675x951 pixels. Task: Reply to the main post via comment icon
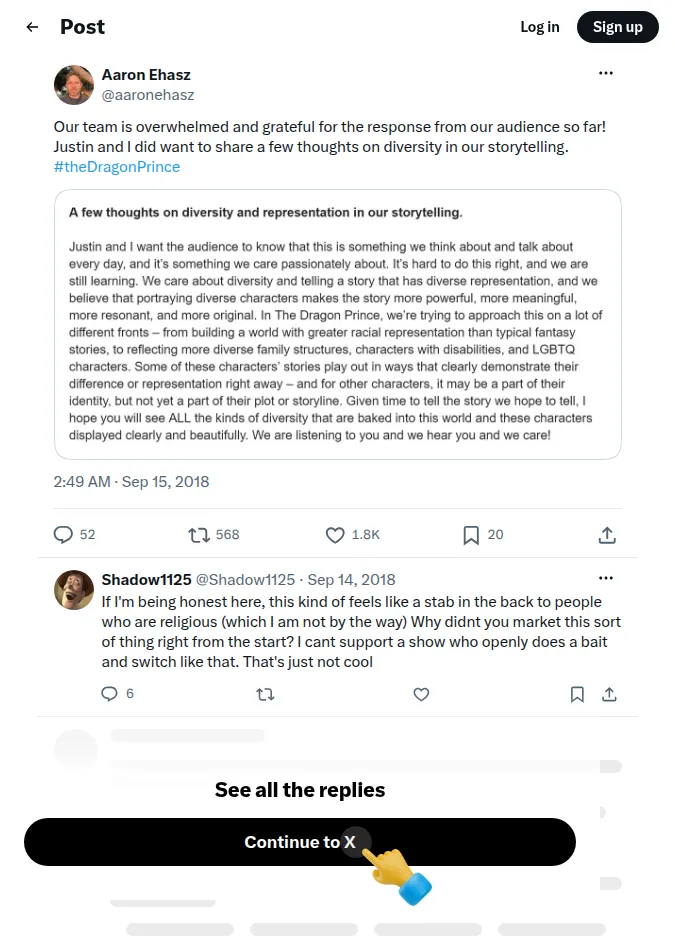63,534
